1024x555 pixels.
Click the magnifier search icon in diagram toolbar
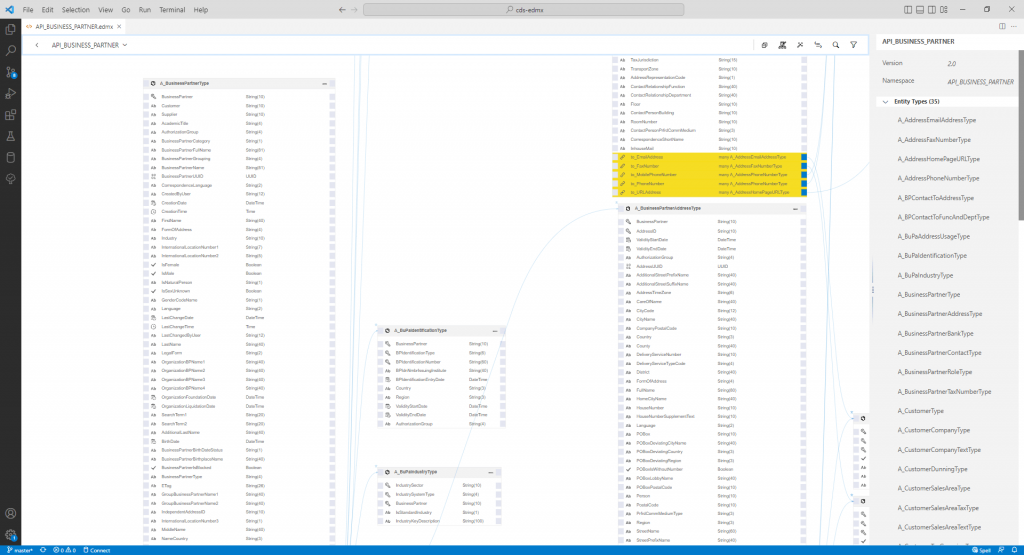tap(836, 45)
